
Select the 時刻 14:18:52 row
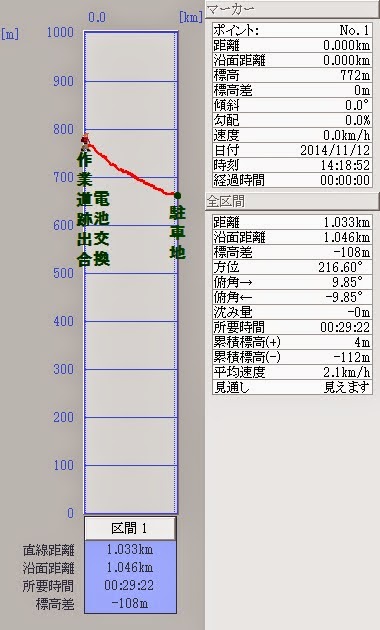[292, 165]
